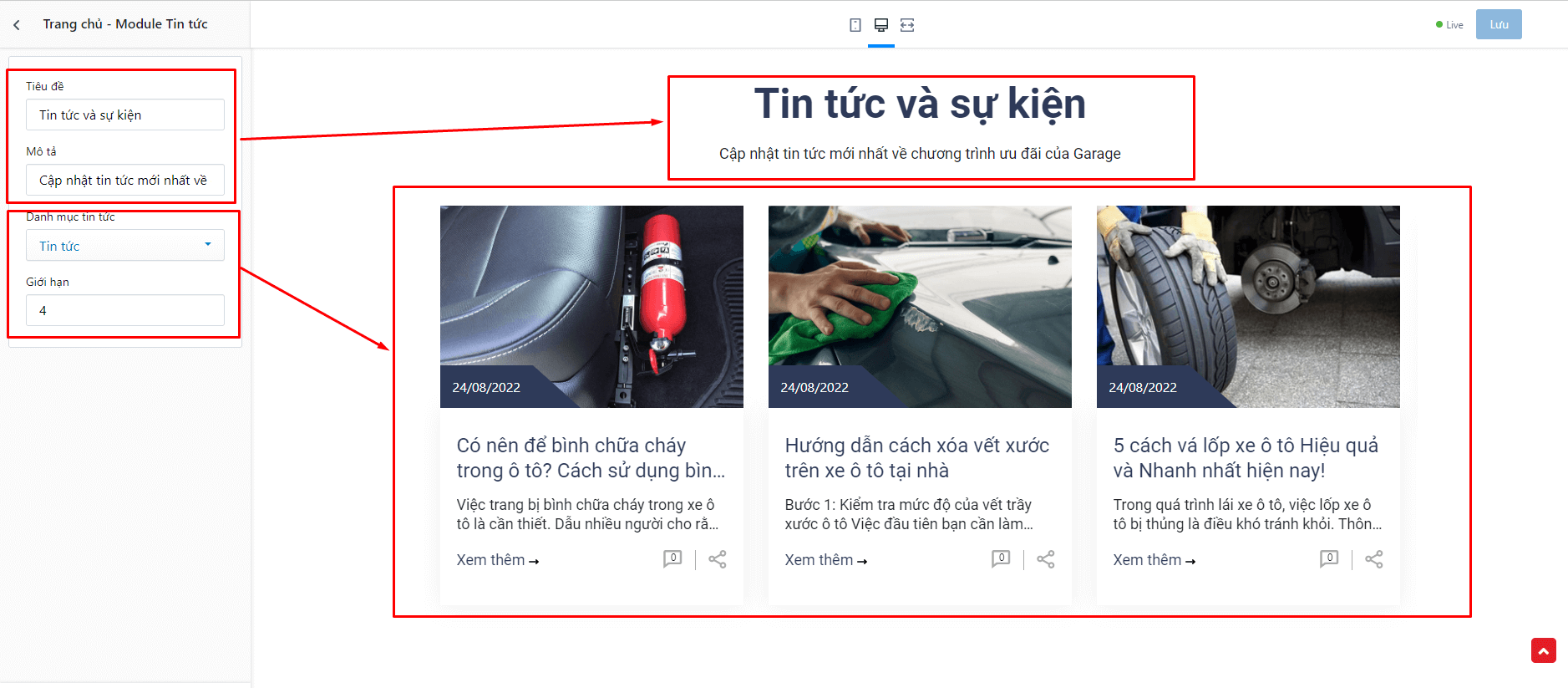Click the 'Cập nhật tin tức mới nhất' subtitle
The image size is (1568, 688).
[920, 154]
